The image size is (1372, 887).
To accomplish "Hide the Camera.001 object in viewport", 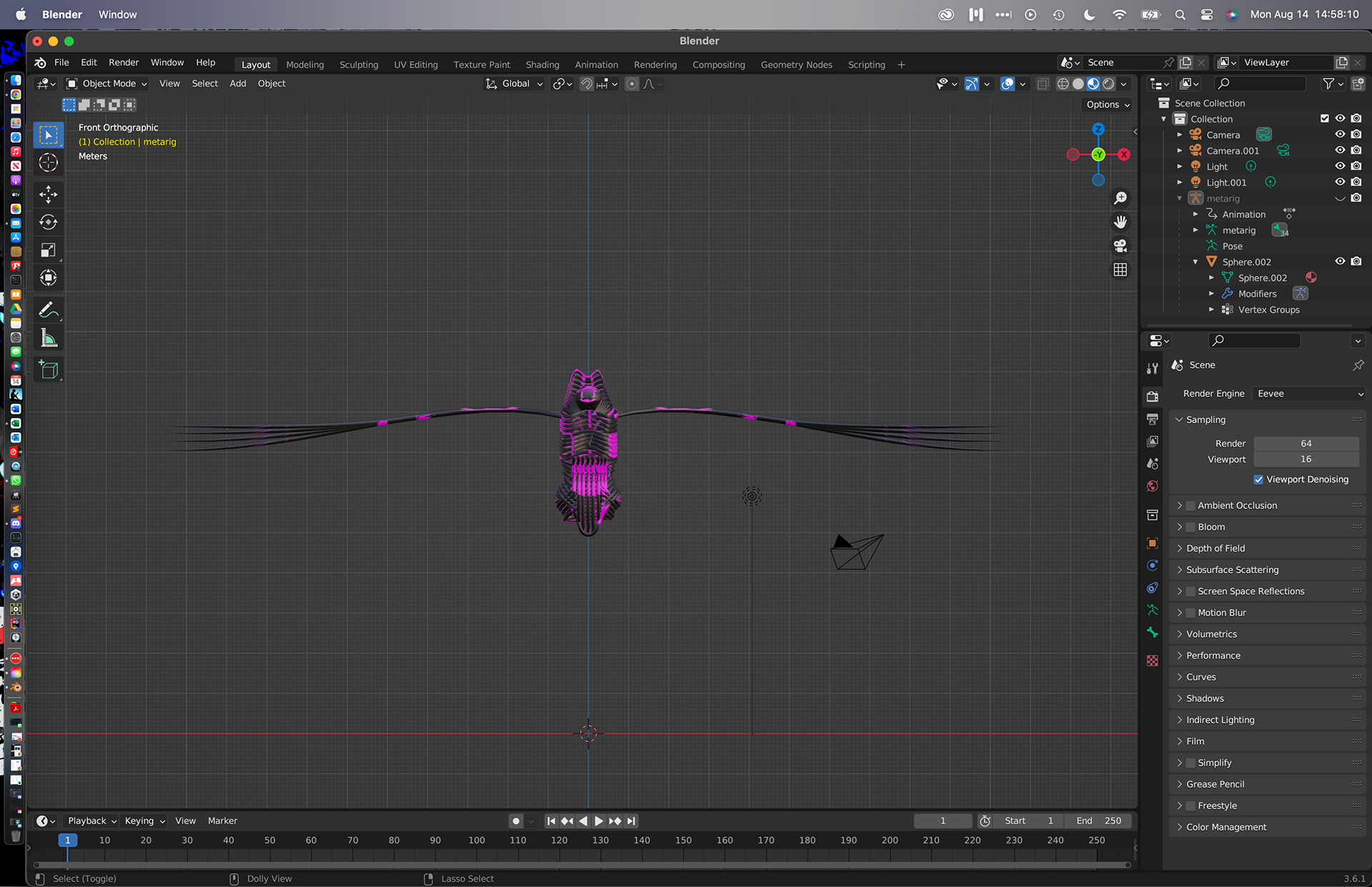I will click(1340, 150).
